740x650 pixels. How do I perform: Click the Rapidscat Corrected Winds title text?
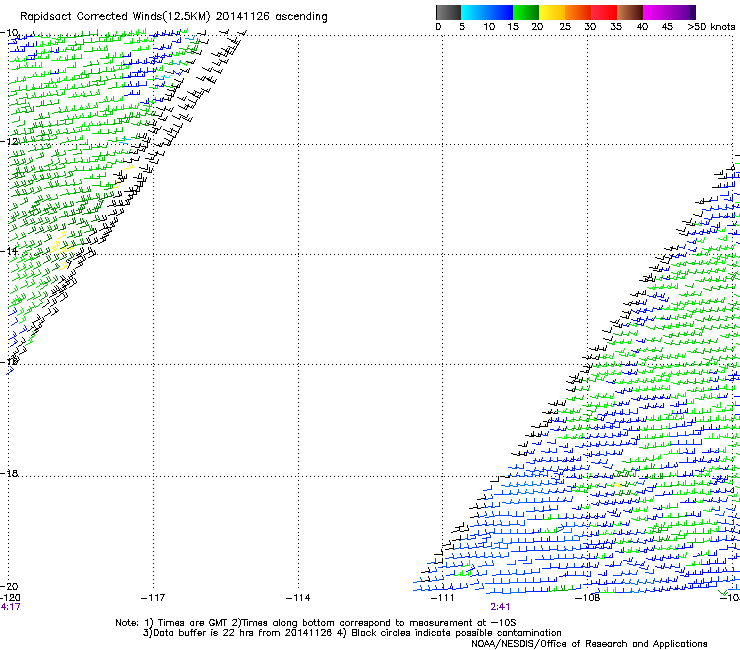click(x=174, y=17)
